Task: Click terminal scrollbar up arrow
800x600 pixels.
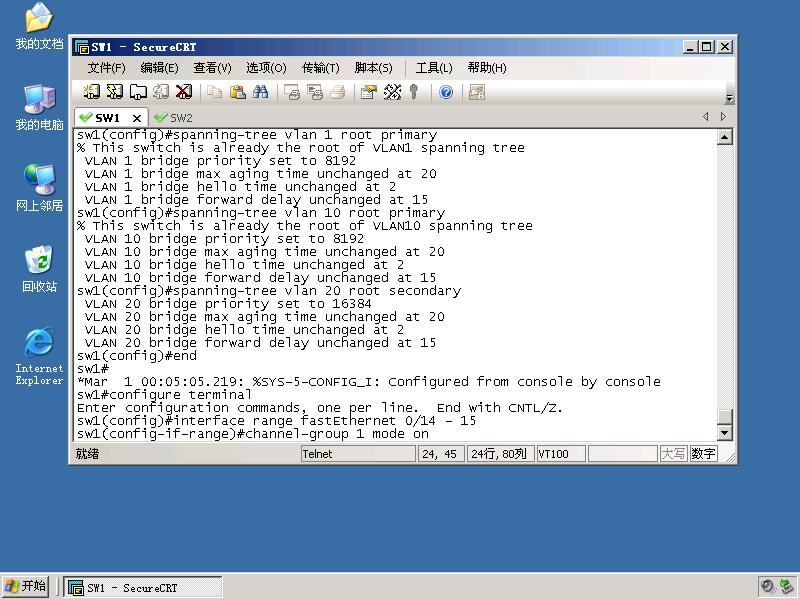Action: click(725, 137)
